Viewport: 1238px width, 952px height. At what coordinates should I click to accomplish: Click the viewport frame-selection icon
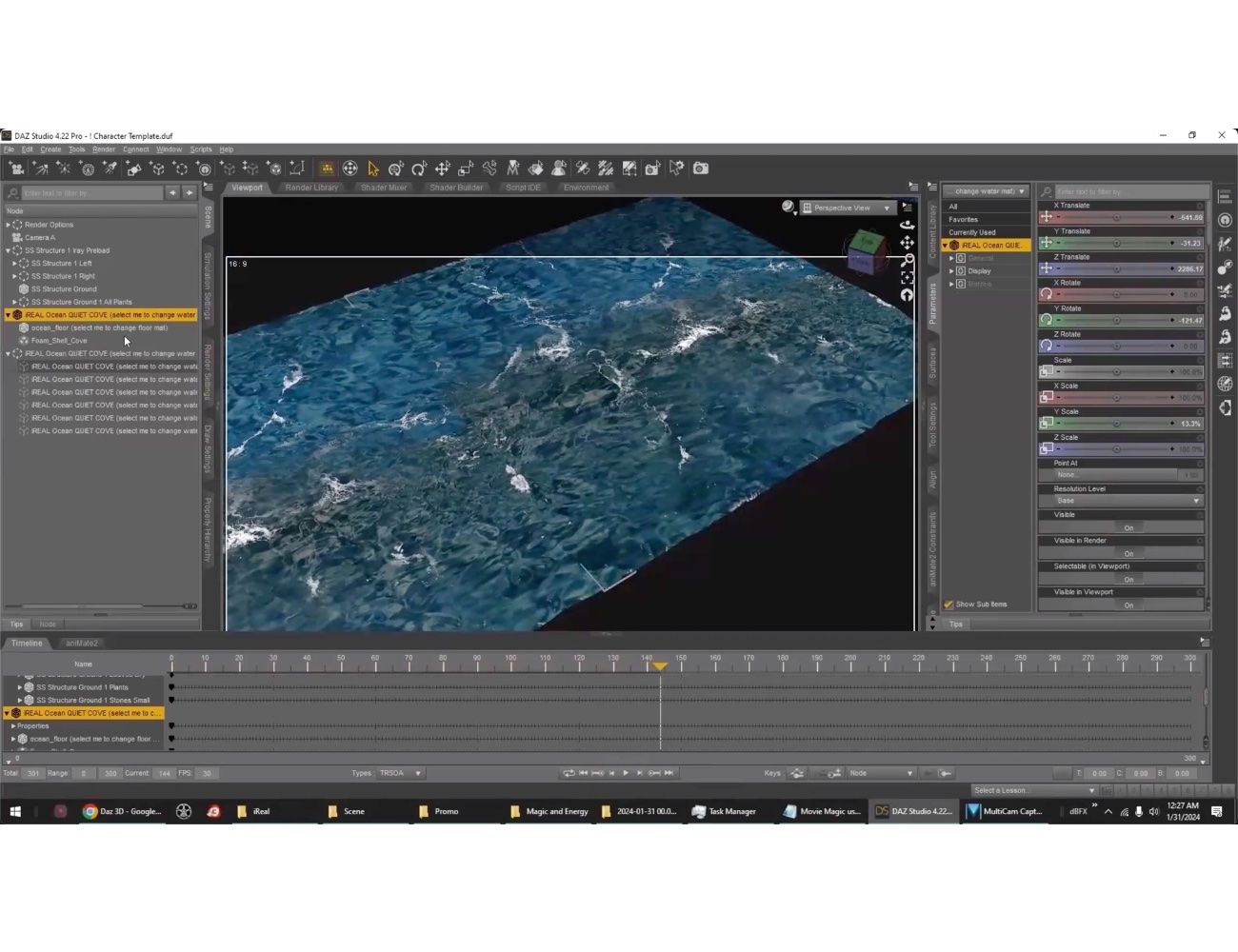tap(907, 277)
